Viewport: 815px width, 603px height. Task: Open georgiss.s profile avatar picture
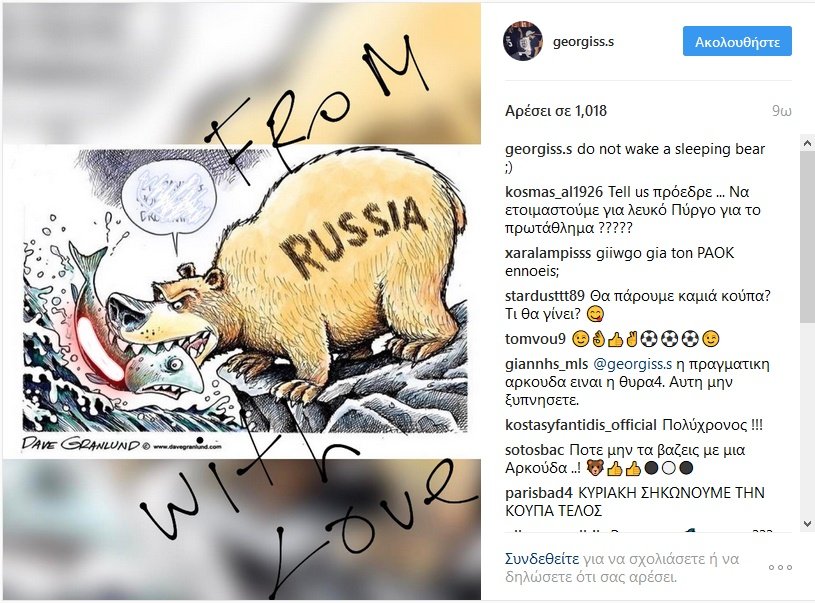522,41
